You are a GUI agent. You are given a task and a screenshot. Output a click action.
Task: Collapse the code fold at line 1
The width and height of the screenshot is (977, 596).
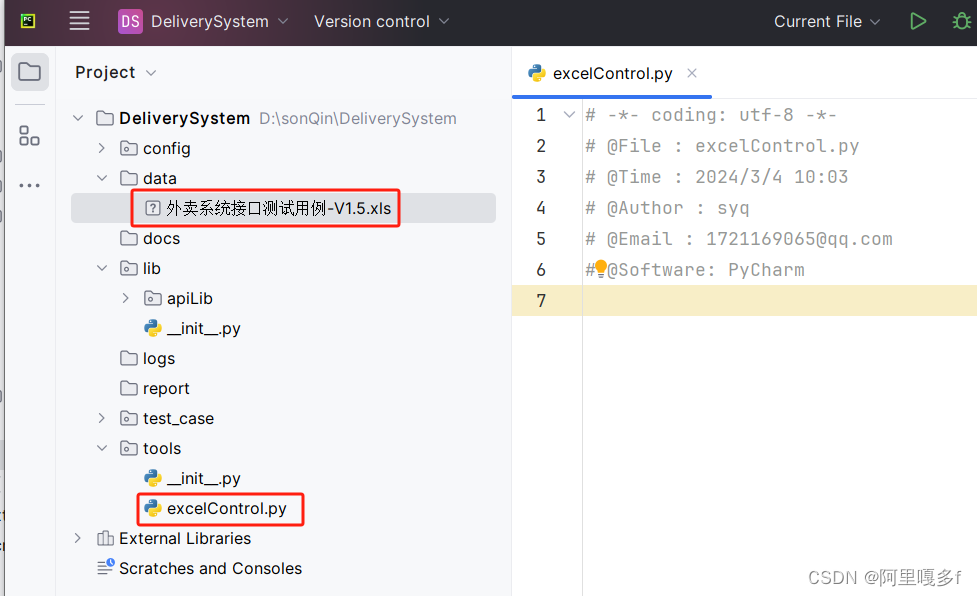[569, 114]
